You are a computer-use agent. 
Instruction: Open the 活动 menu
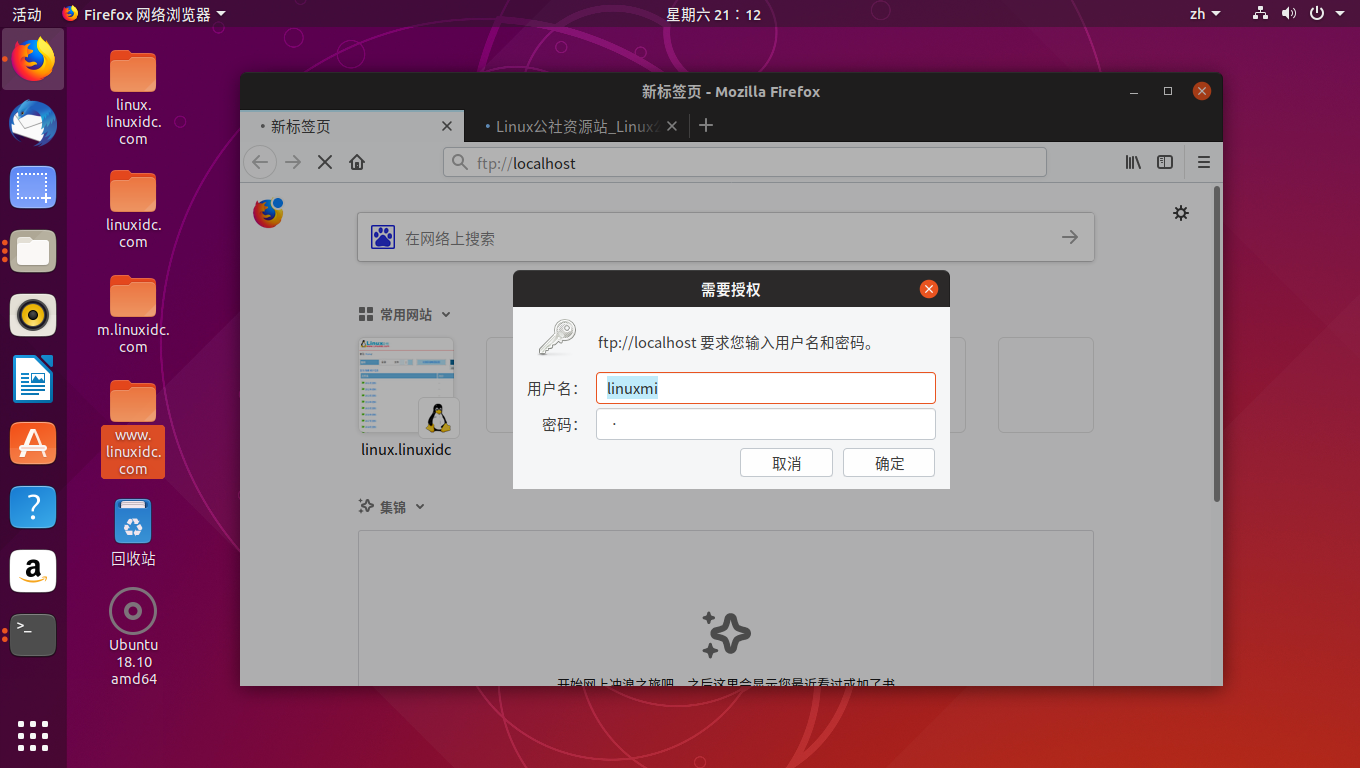(26, 13)
